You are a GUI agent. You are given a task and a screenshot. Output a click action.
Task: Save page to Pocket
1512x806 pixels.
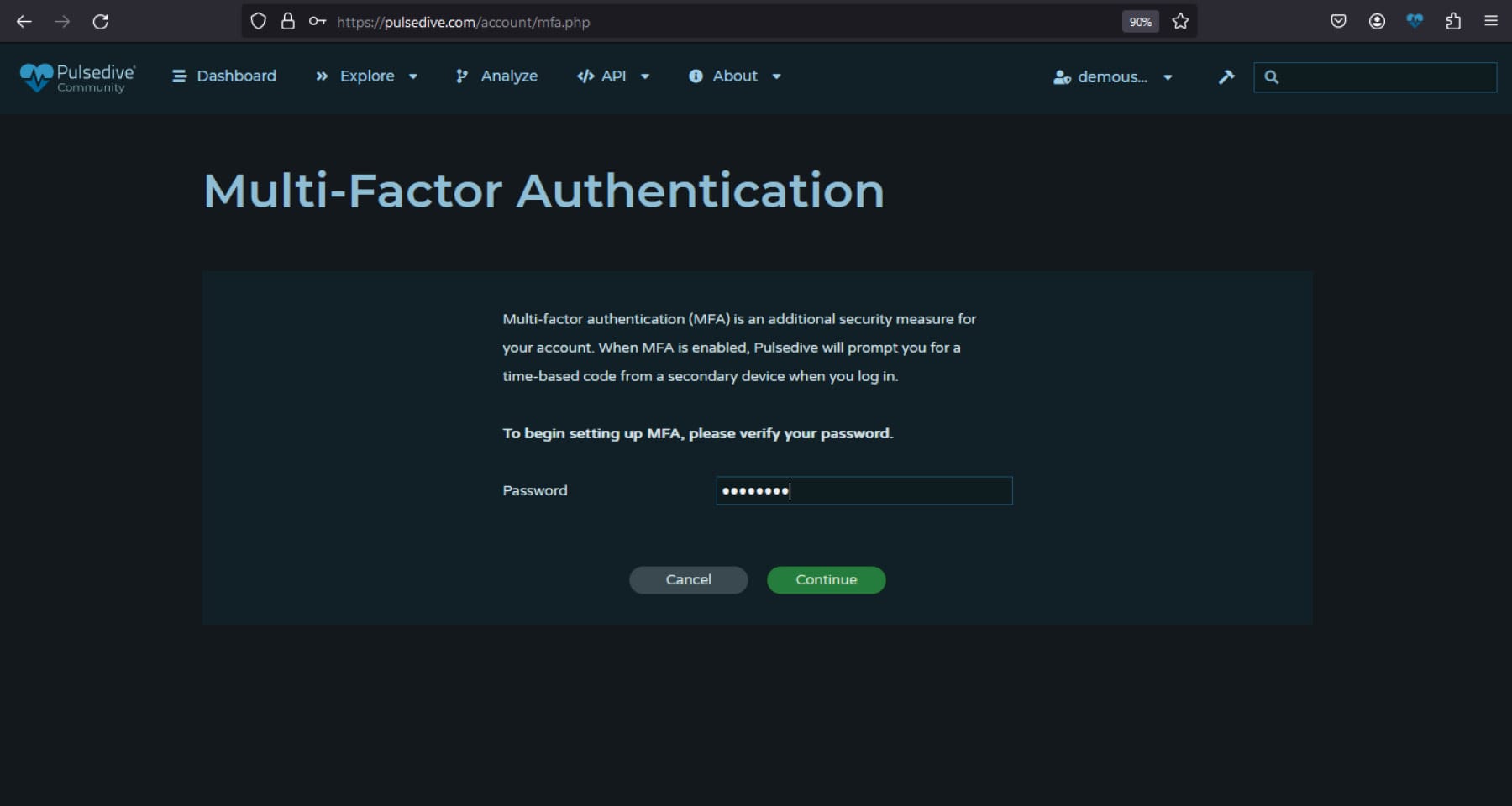click(x=1339, y=22)
